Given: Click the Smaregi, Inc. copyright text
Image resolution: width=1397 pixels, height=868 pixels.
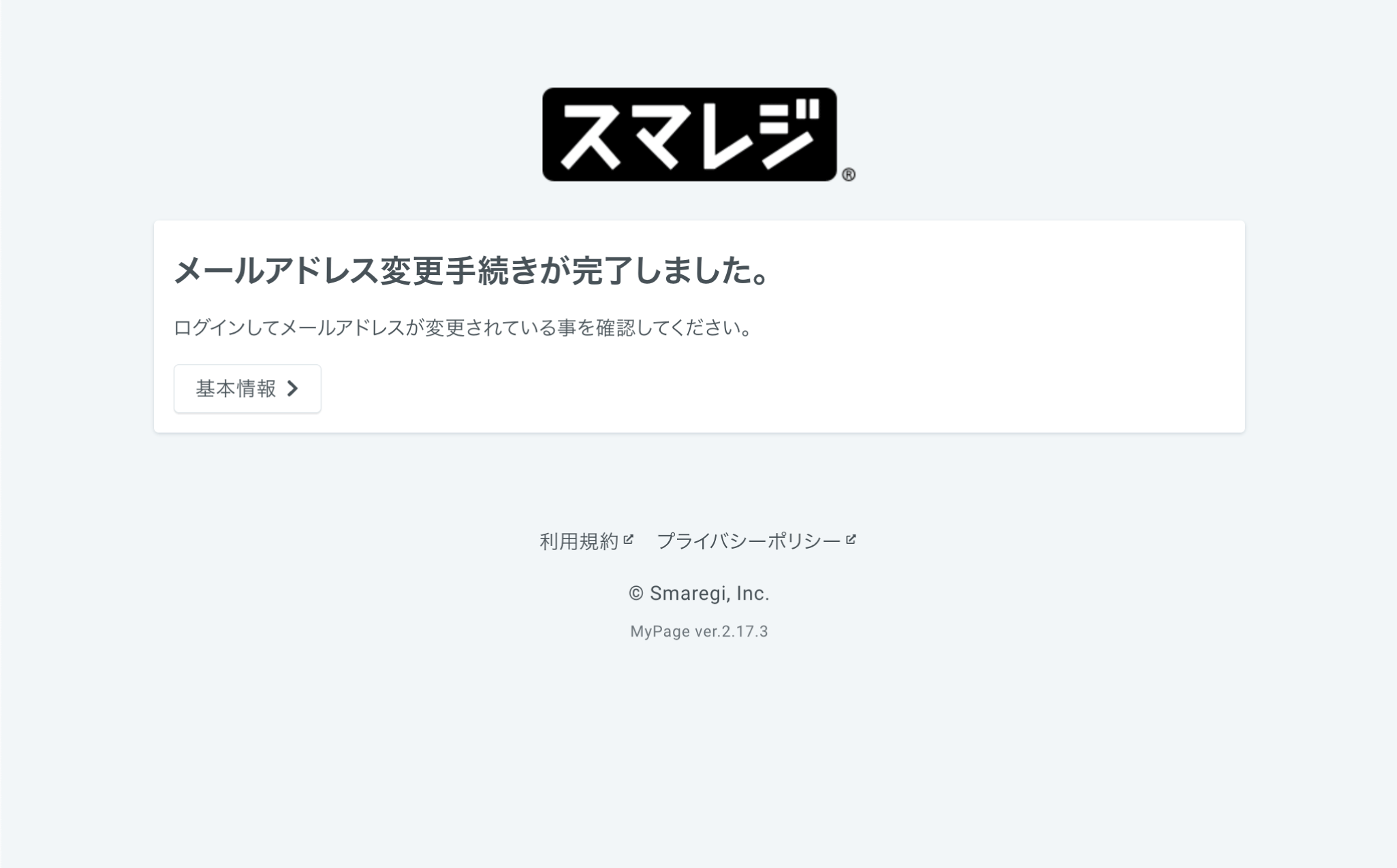Looking at the screenshot, I should pos(709,594).
